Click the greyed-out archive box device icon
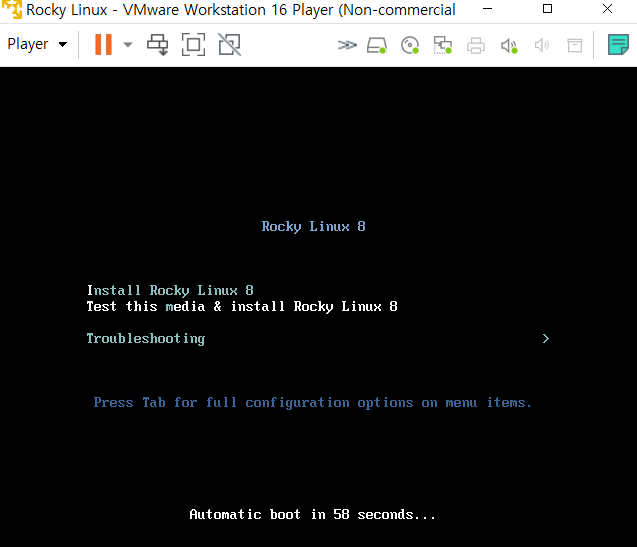 [x=575, y=45]
